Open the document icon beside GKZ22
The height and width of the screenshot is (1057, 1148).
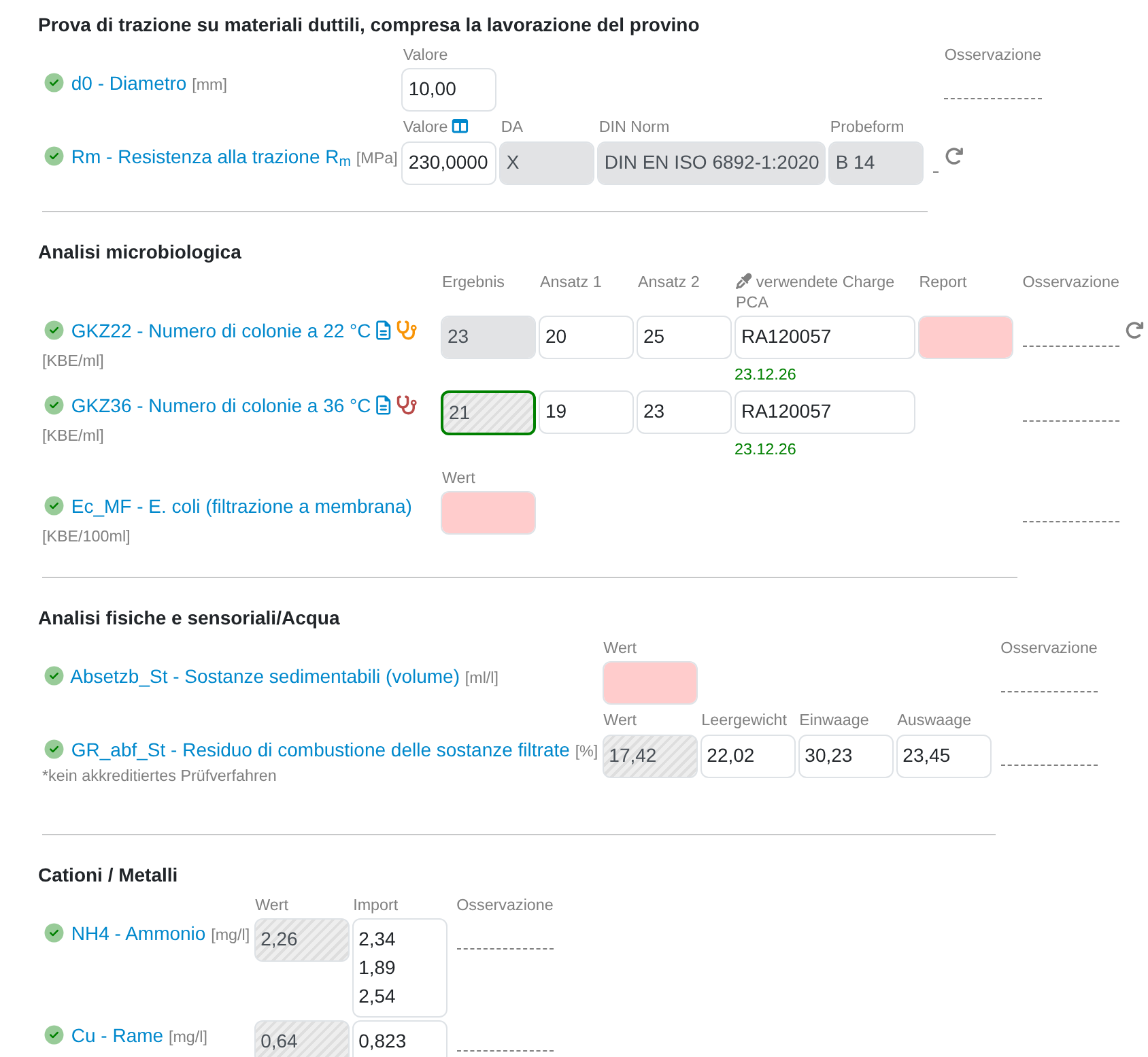[384, 331]
